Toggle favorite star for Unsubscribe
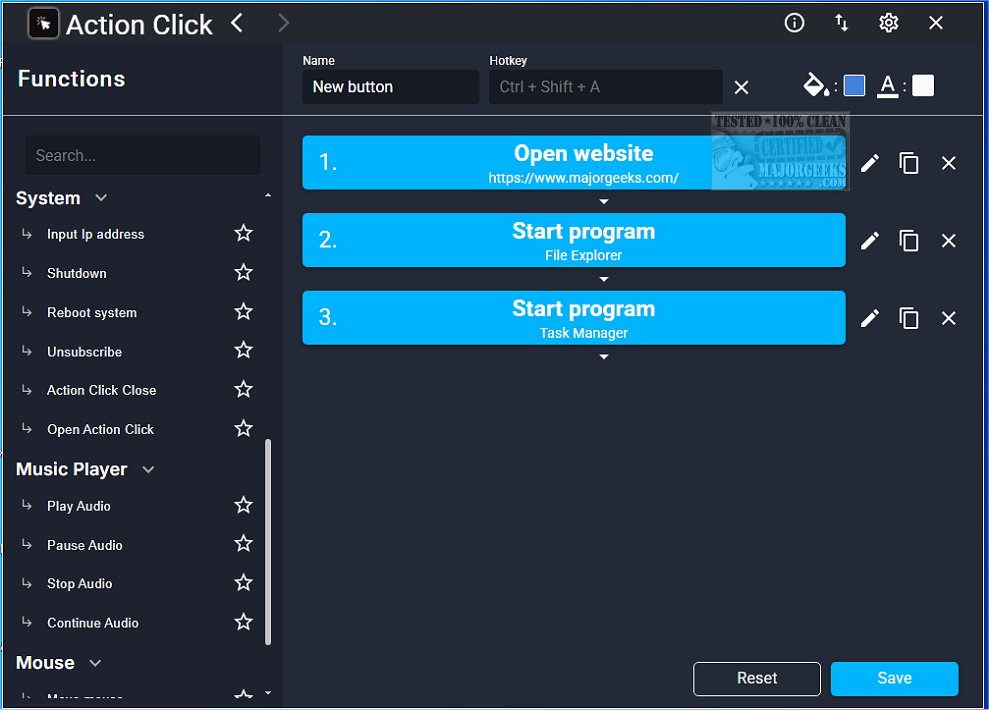The image size is (989, 710). [243, 350]
